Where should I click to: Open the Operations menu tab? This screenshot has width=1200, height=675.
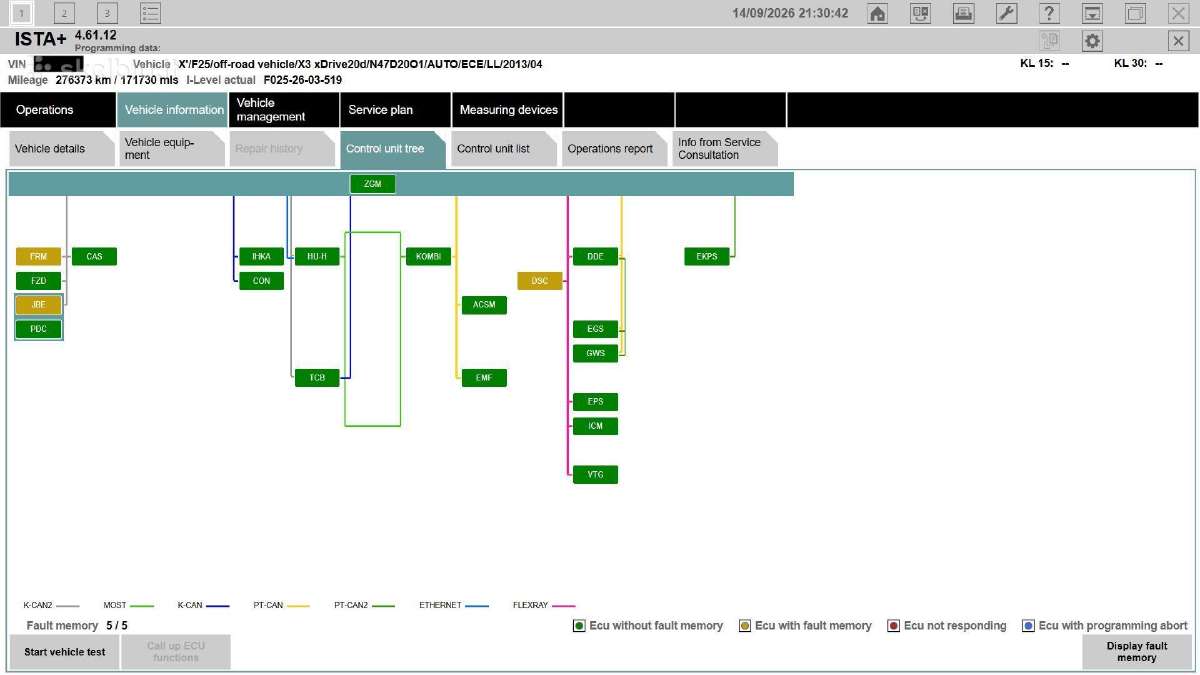(x=58, y=110)
